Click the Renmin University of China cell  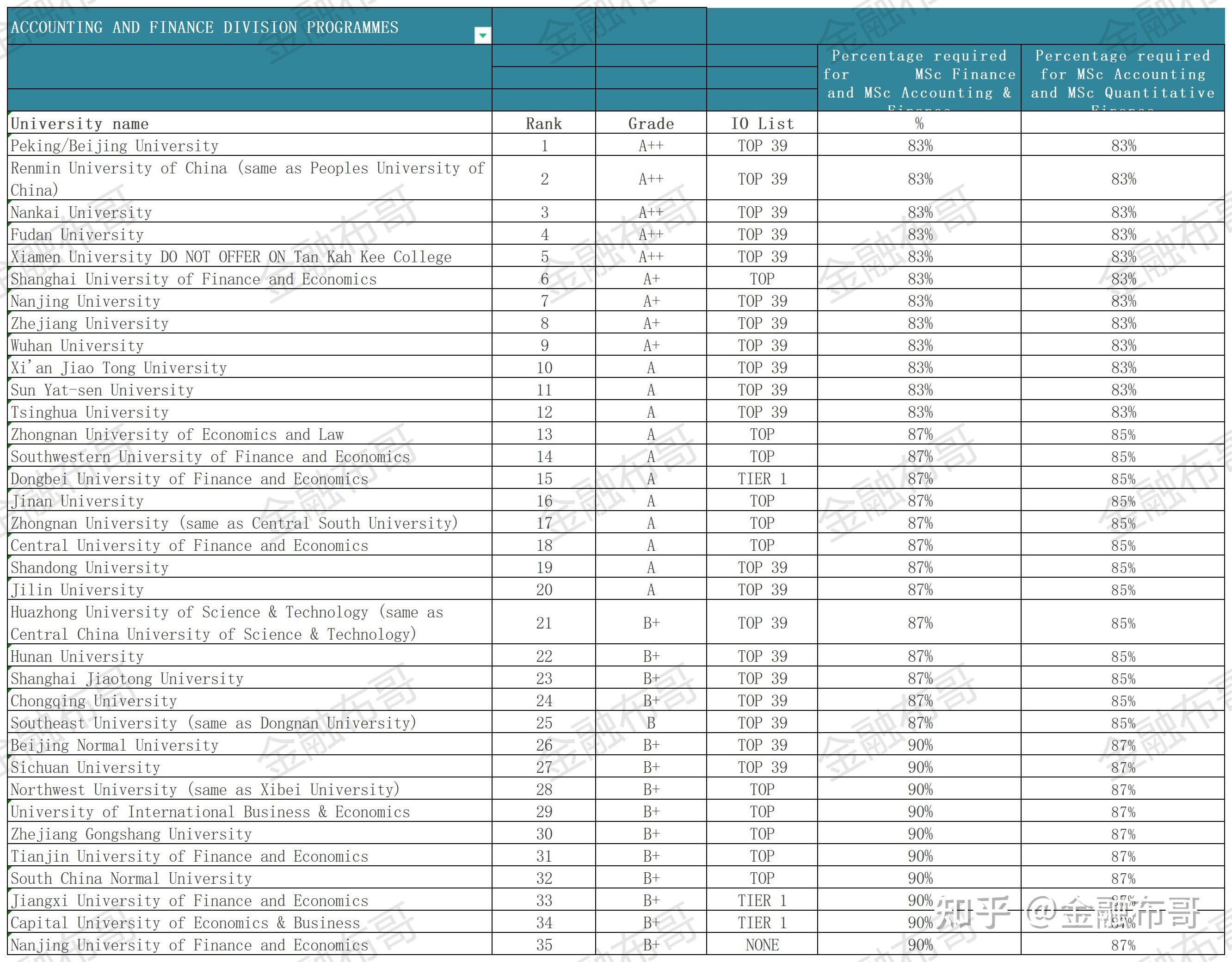[x=246, y=179]
